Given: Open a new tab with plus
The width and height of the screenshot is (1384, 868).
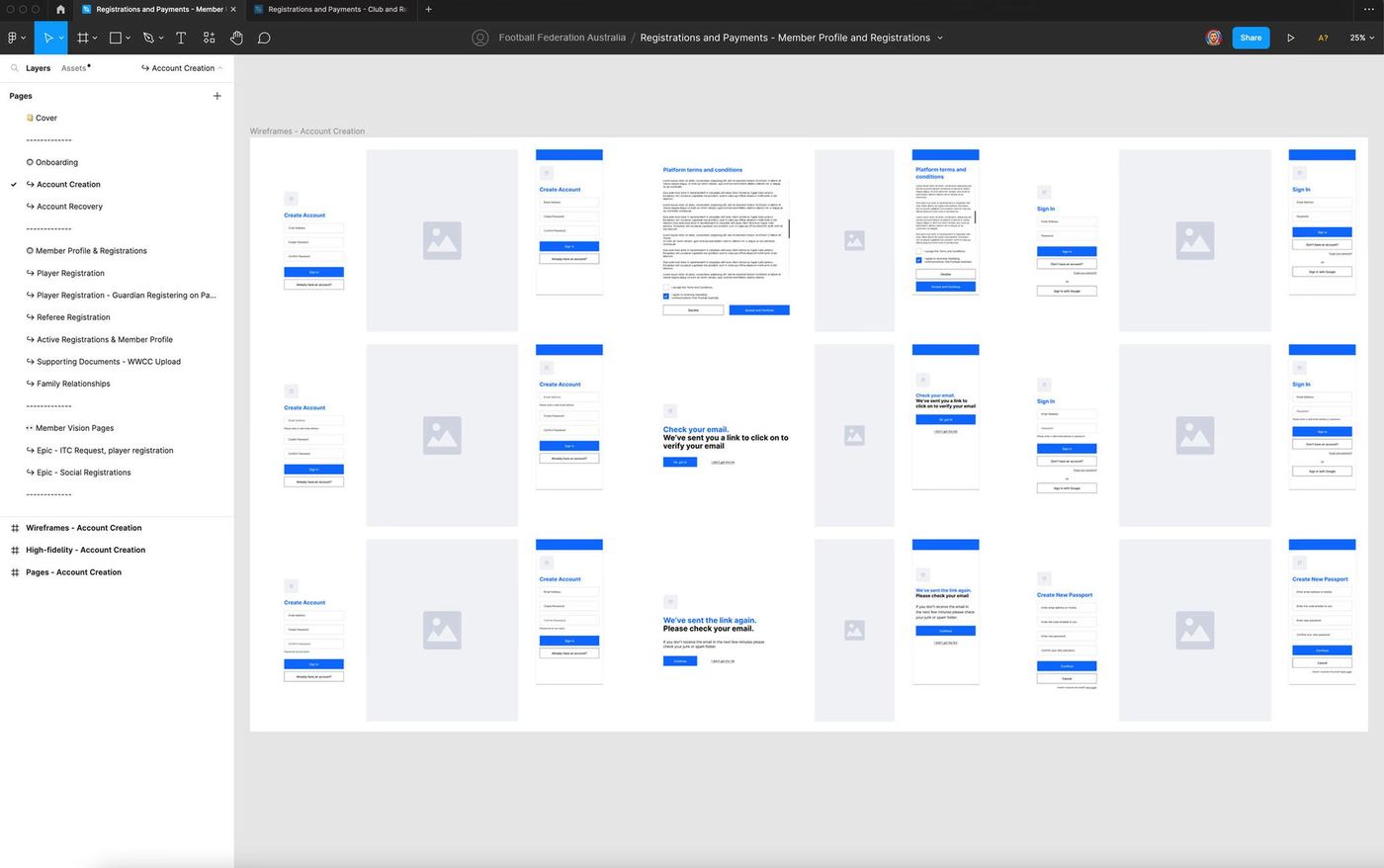Looking at the screenshot, I should (428, 9).
